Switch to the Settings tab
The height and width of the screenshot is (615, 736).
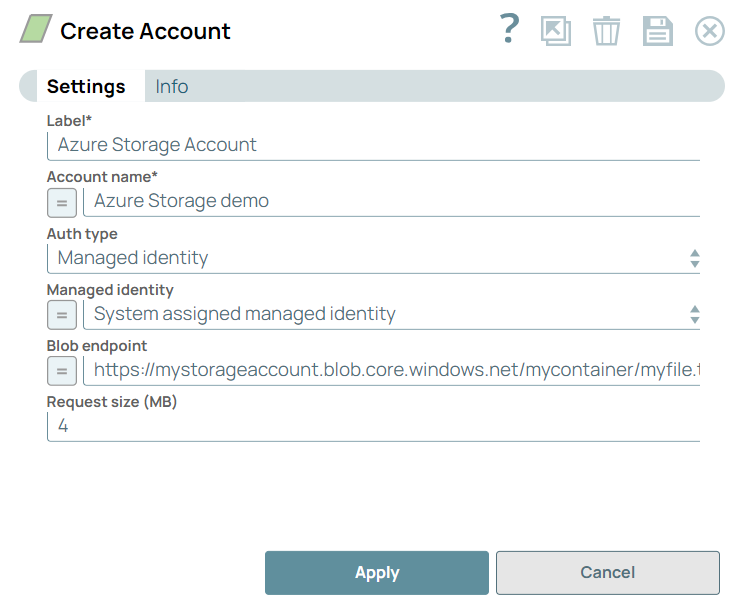[x=86, y=87]
